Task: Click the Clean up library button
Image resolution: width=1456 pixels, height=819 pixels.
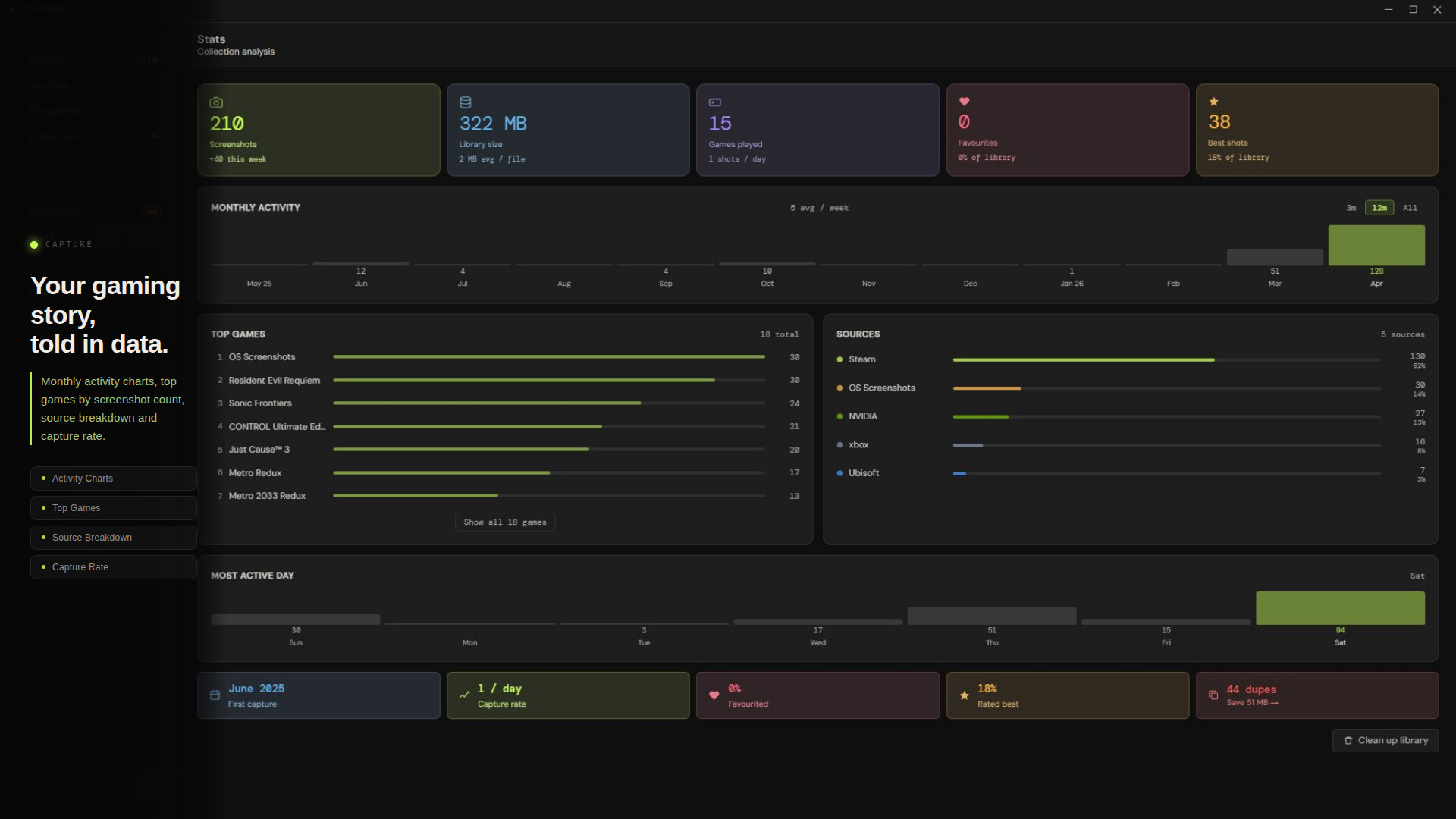Action: click(x=1385, y=741)
